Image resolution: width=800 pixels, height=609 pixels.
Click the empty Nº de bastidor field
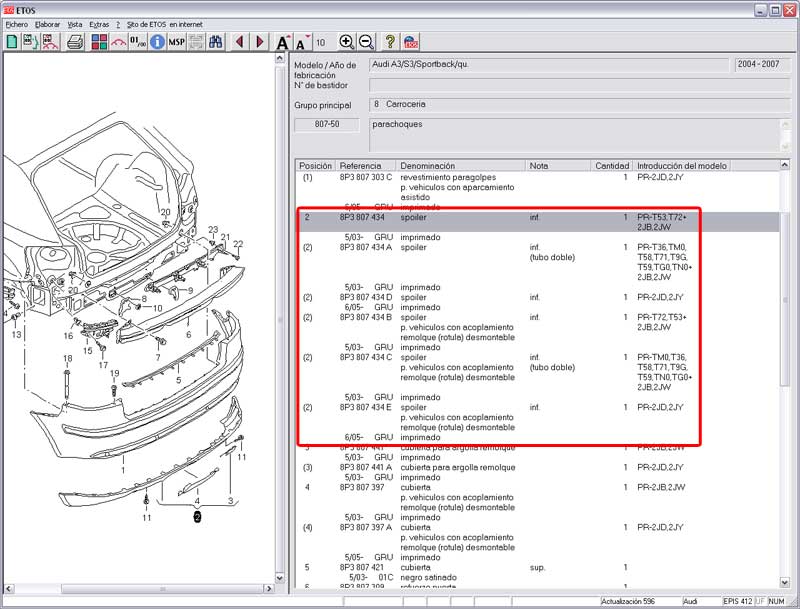tap(580, 85)
